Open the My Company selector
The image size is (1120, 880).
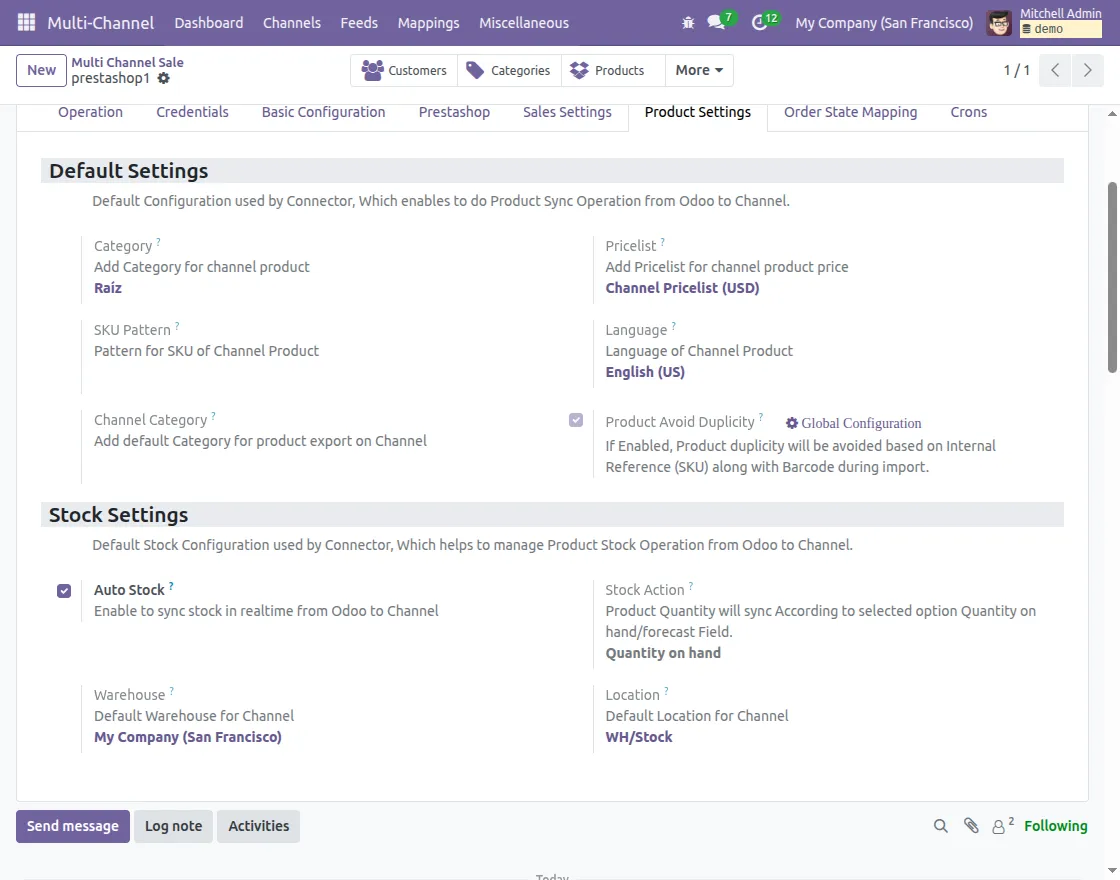883,22
